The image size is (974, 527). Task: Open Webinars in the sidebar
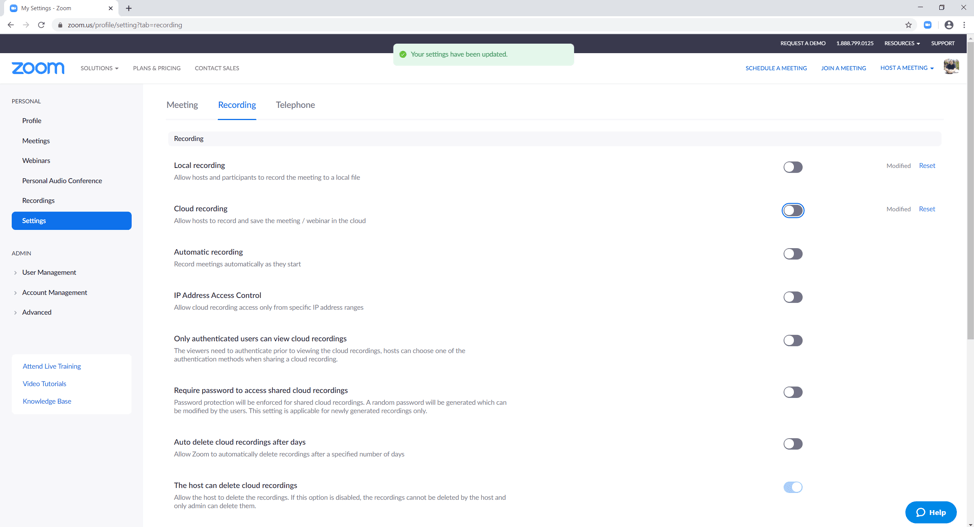(x=36, y=160)
